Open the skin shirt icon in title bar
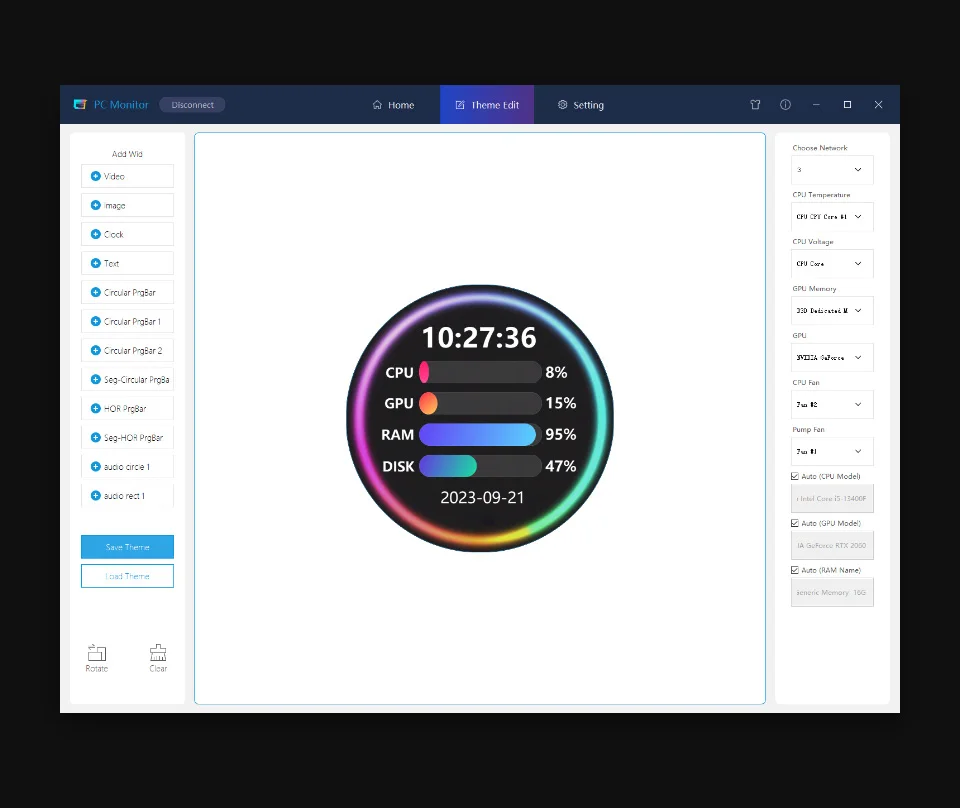The height and width of the screenshot is (808, 960). (x=756, y=105)
